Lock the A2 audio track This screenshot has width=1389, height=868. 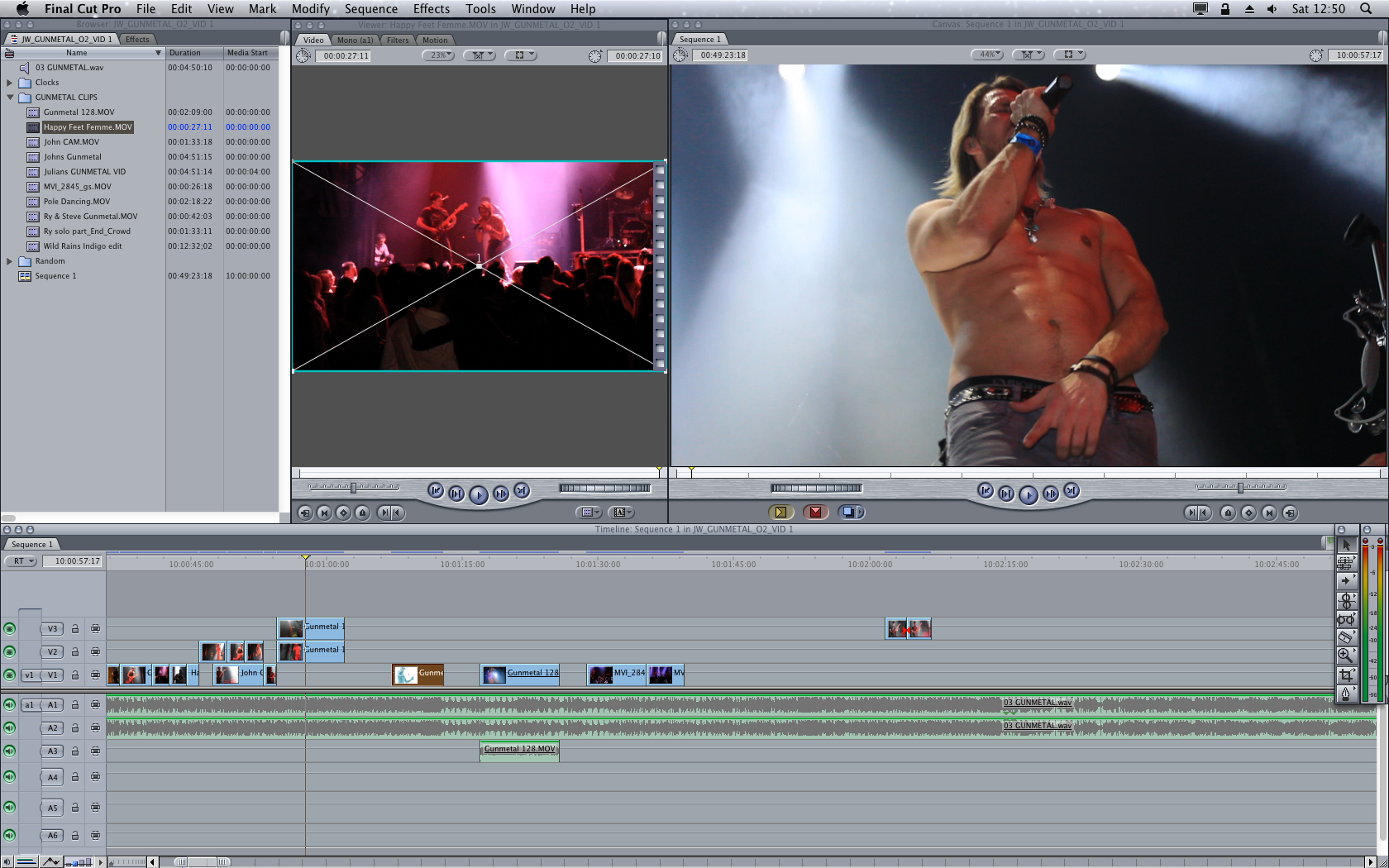[x=74, y=728]
